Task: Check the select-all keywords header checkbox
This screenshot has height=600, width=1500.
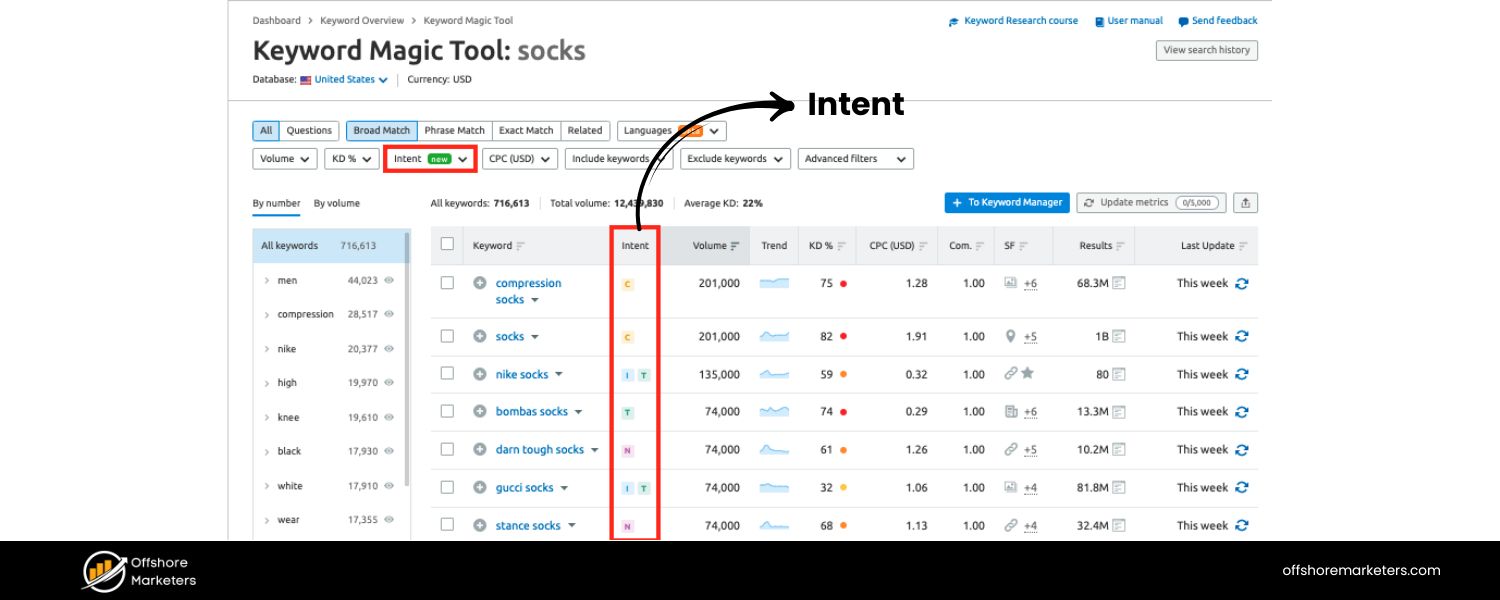Action: click(x=447, y=244)
